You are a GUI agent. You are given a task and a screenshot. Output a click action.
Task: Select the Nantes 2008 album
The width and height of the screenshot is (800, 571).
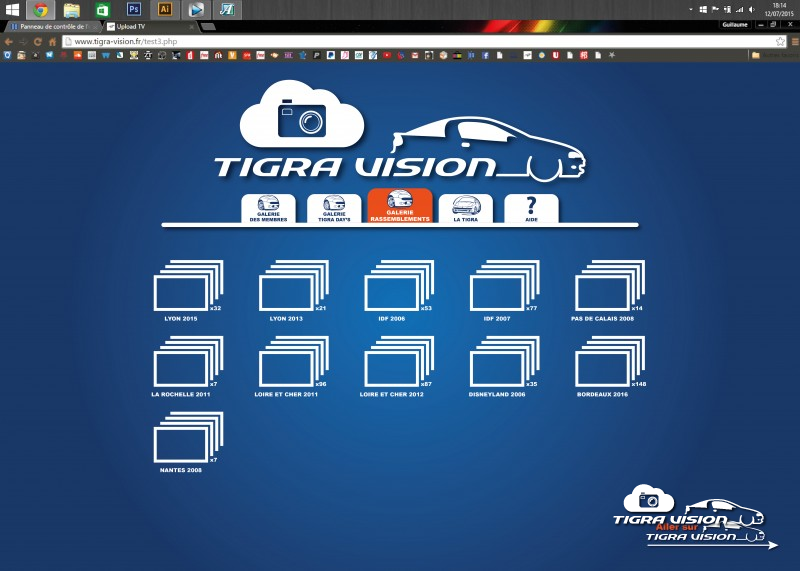tap(186, 438)
